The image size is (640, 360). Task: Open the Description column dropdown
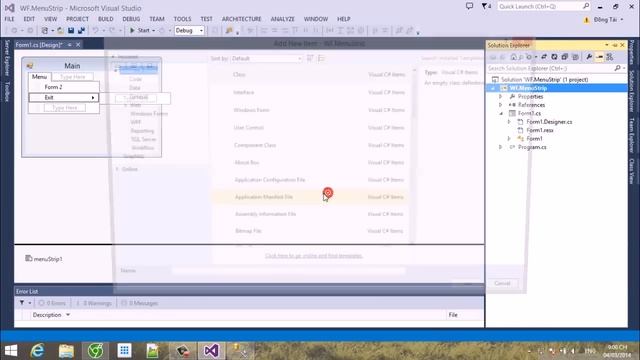68,315
